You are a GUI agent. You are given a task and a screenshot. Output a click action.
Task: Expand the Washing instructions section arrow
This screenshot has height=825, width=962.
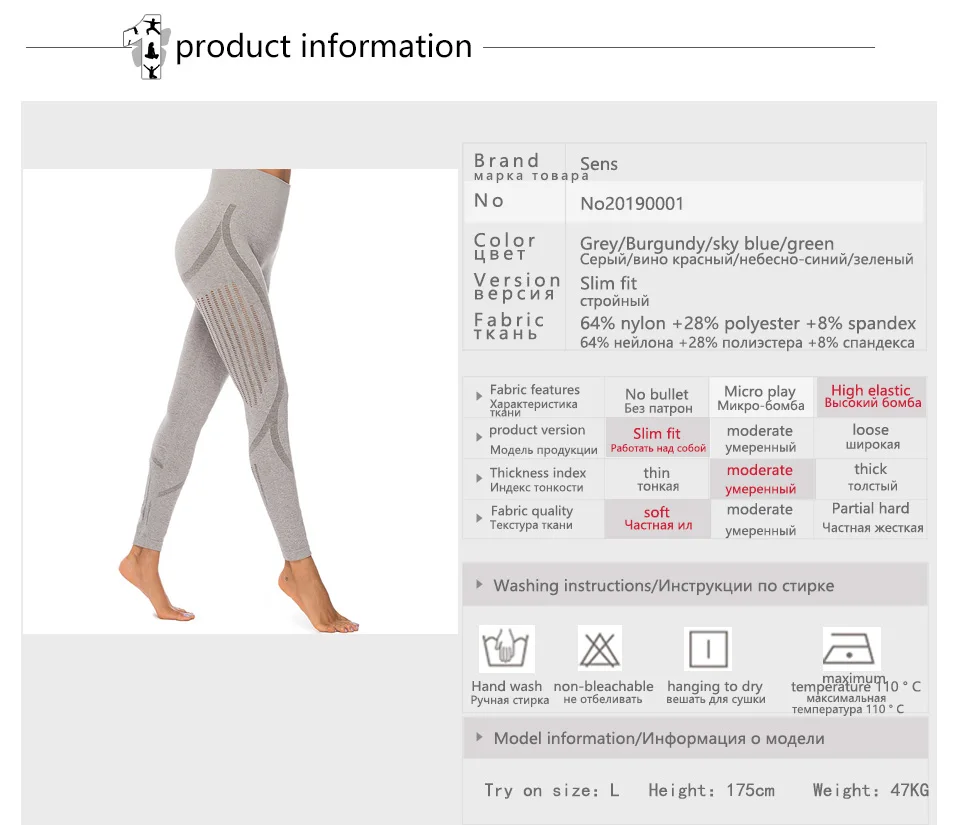pyautogui.click(x=479, y=585)
